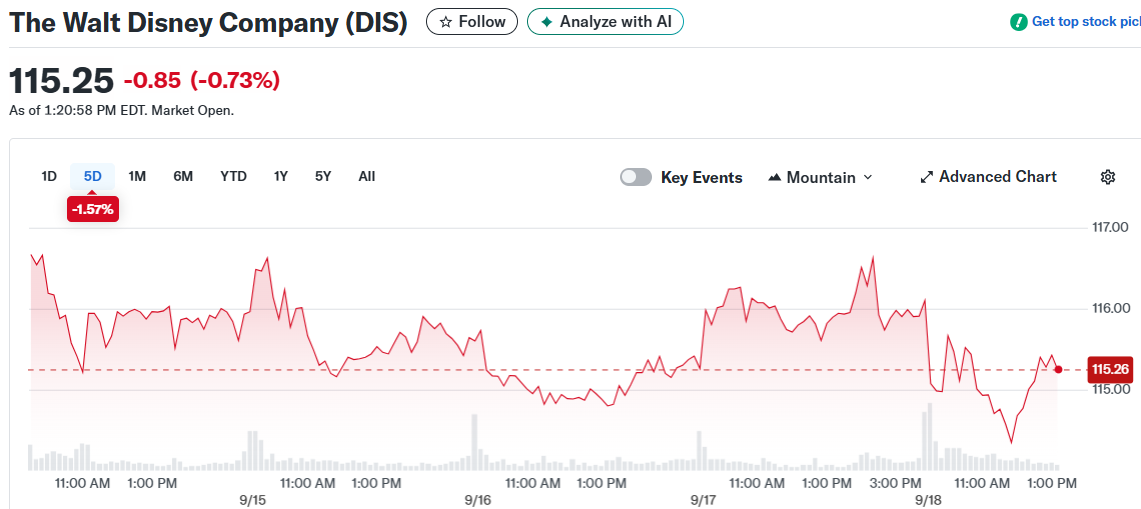Select the 1D time range

tap(49, 176)
